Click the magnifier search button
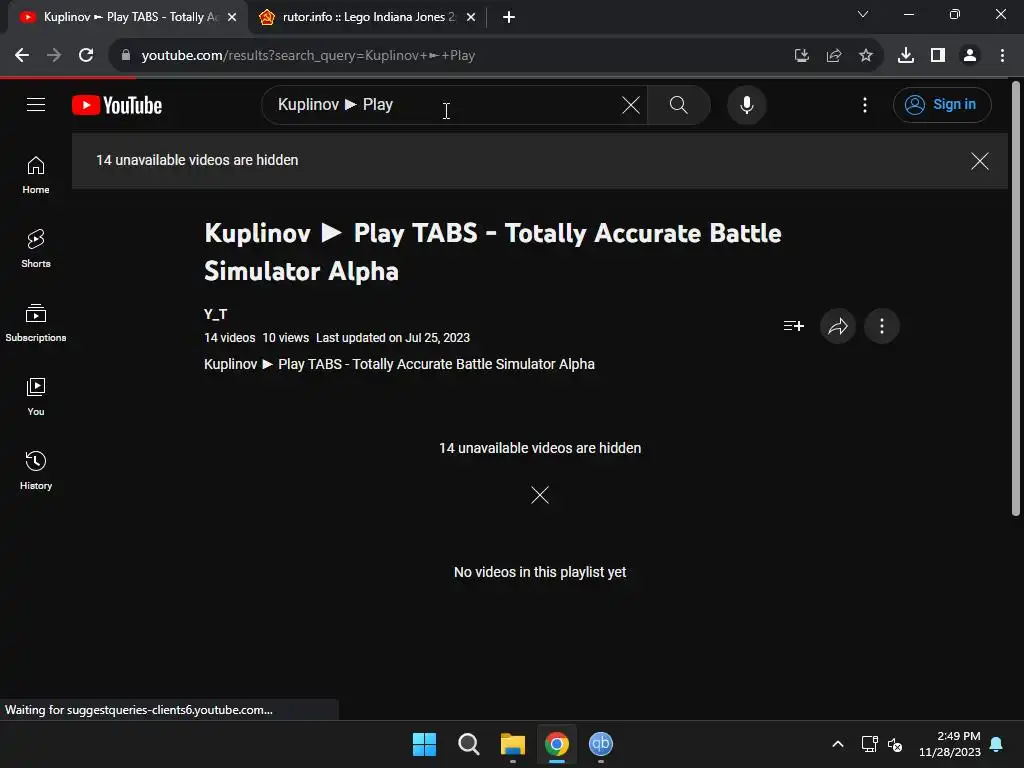Screen dimensions: 1024x768 [679, 105]
